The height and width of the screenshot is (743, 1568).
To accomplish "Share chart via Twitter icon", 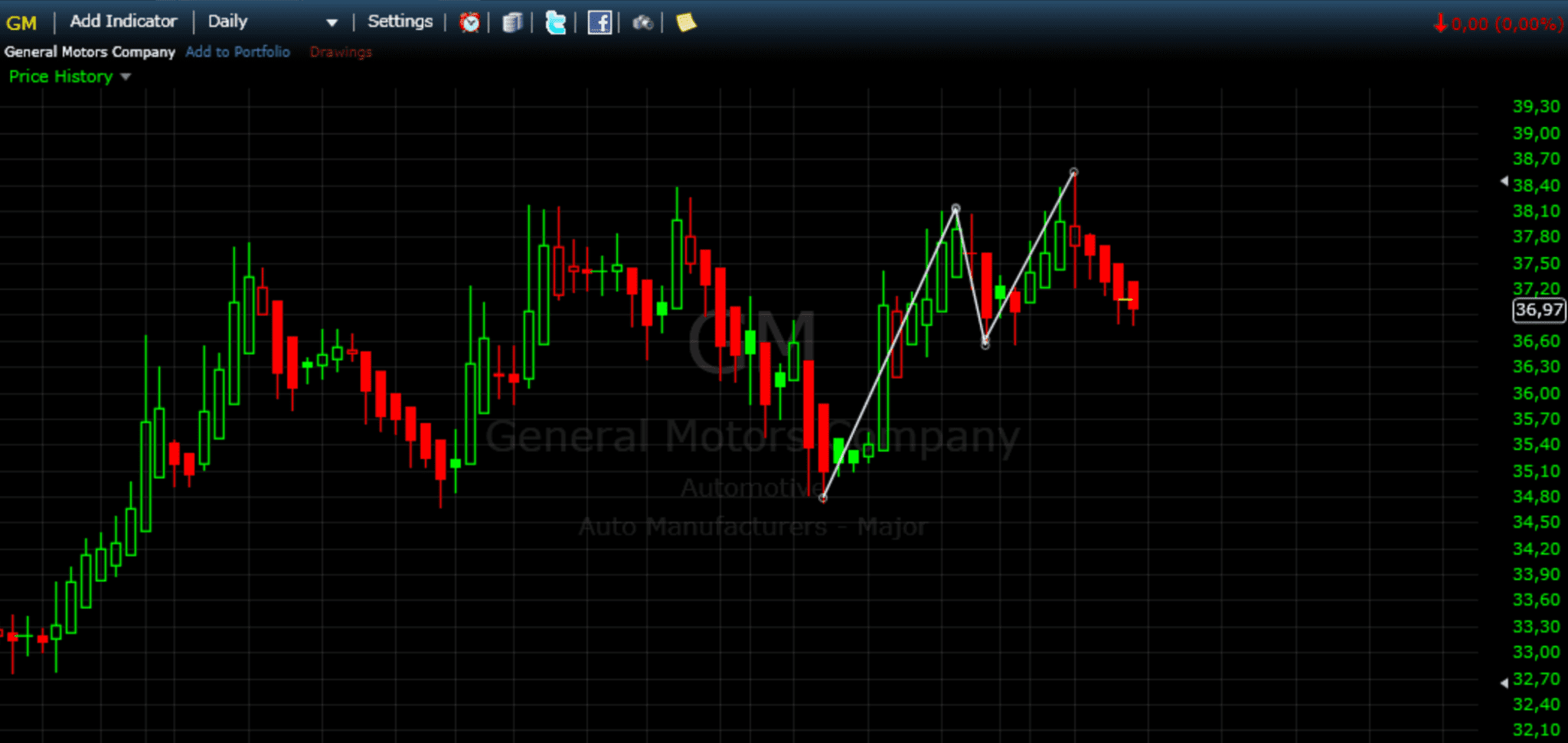I will point(555,23).
